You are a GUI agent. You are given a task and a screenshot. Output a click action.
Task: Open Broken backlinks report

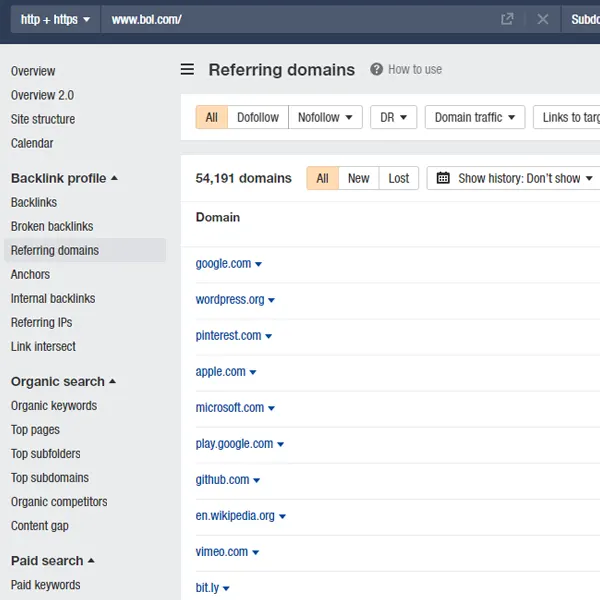pos(52,226)
